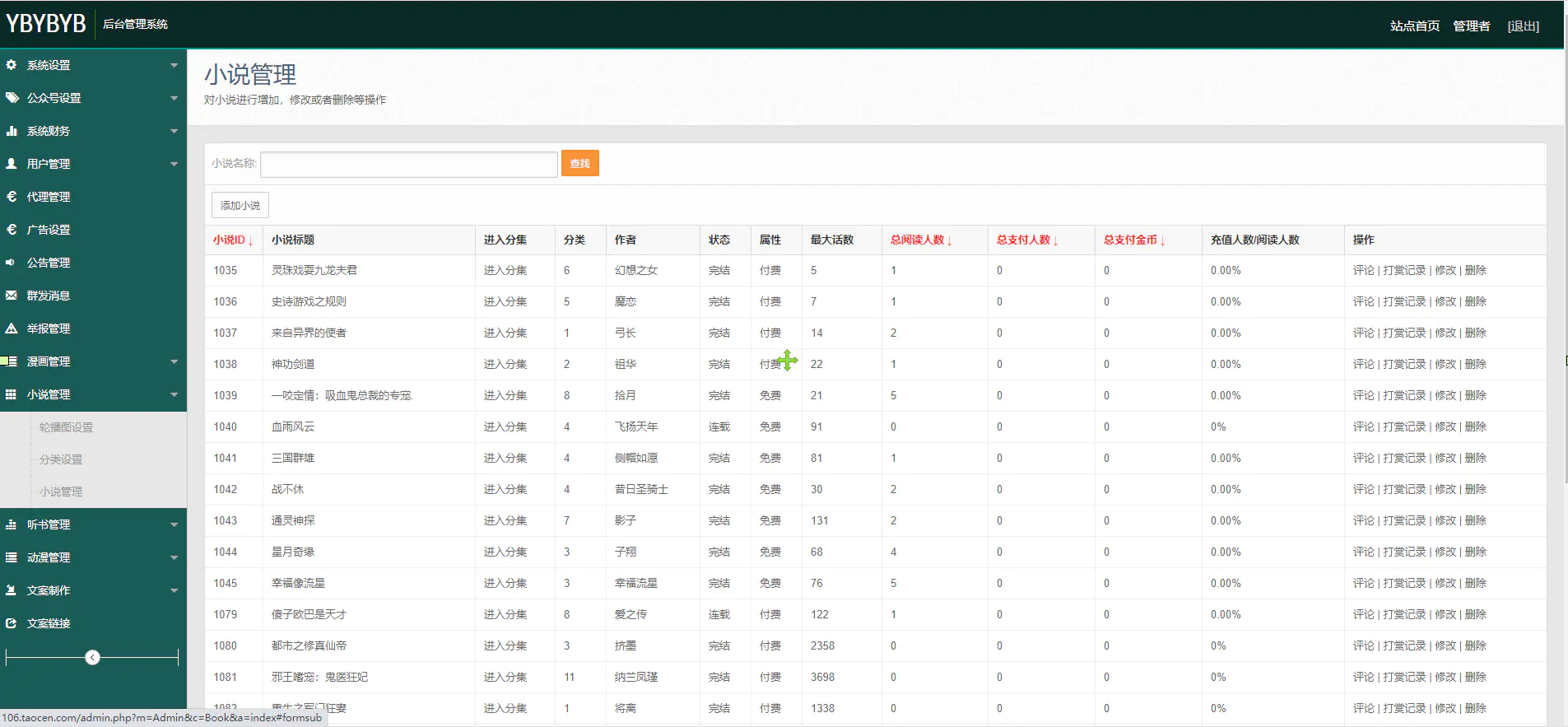
Task: Focus the 小说名称 search input field
Action: click(409, 164)
